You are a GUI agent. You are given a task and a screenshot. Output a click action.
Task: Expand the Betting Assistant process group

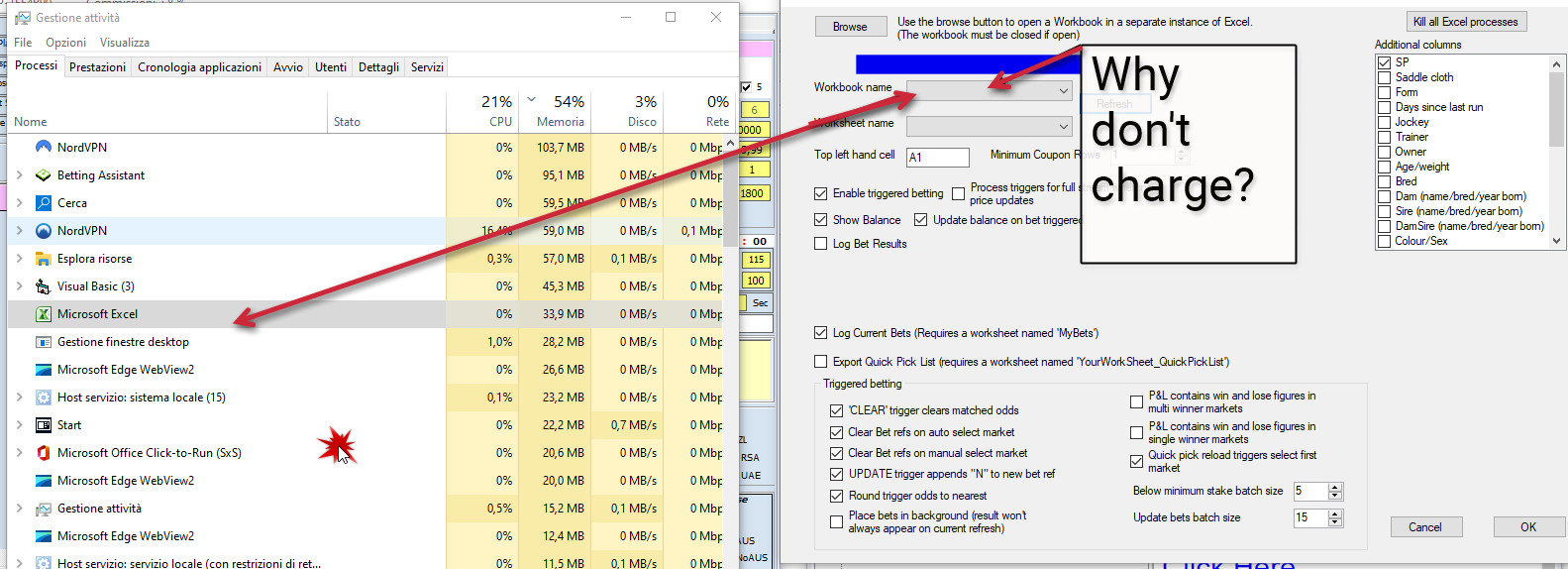tap(19, 174)
